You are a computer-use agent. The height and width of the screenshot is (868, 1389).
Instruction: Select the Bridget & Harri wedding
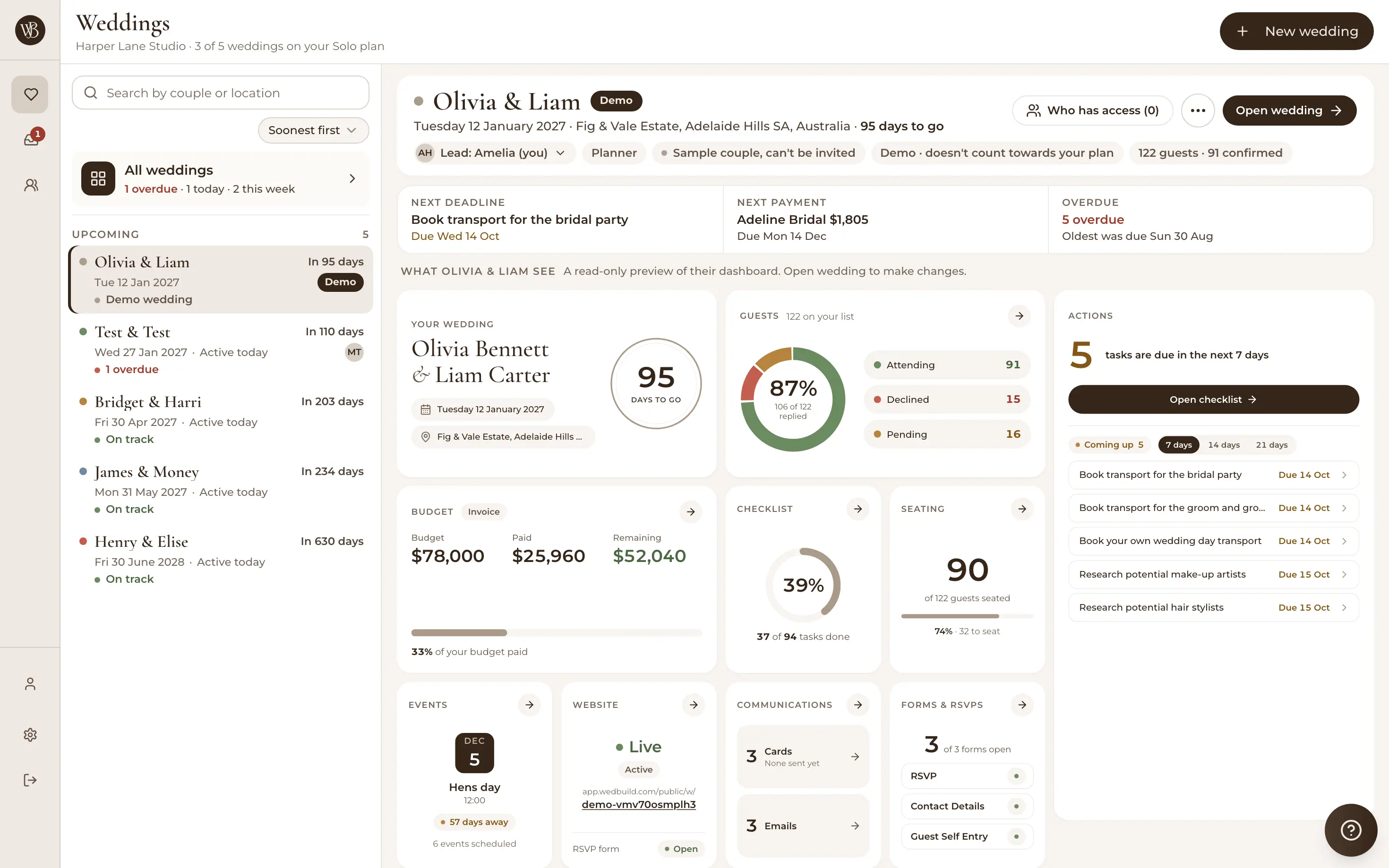221,420
